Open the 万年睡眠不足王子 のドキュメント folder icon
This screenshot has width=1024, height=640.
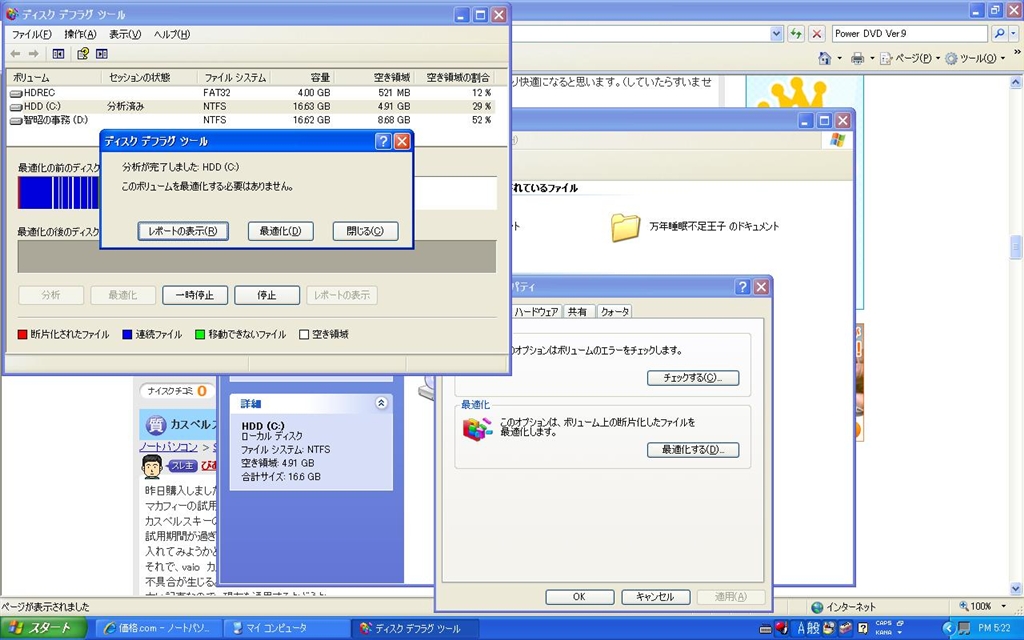[x=625, y=227]
